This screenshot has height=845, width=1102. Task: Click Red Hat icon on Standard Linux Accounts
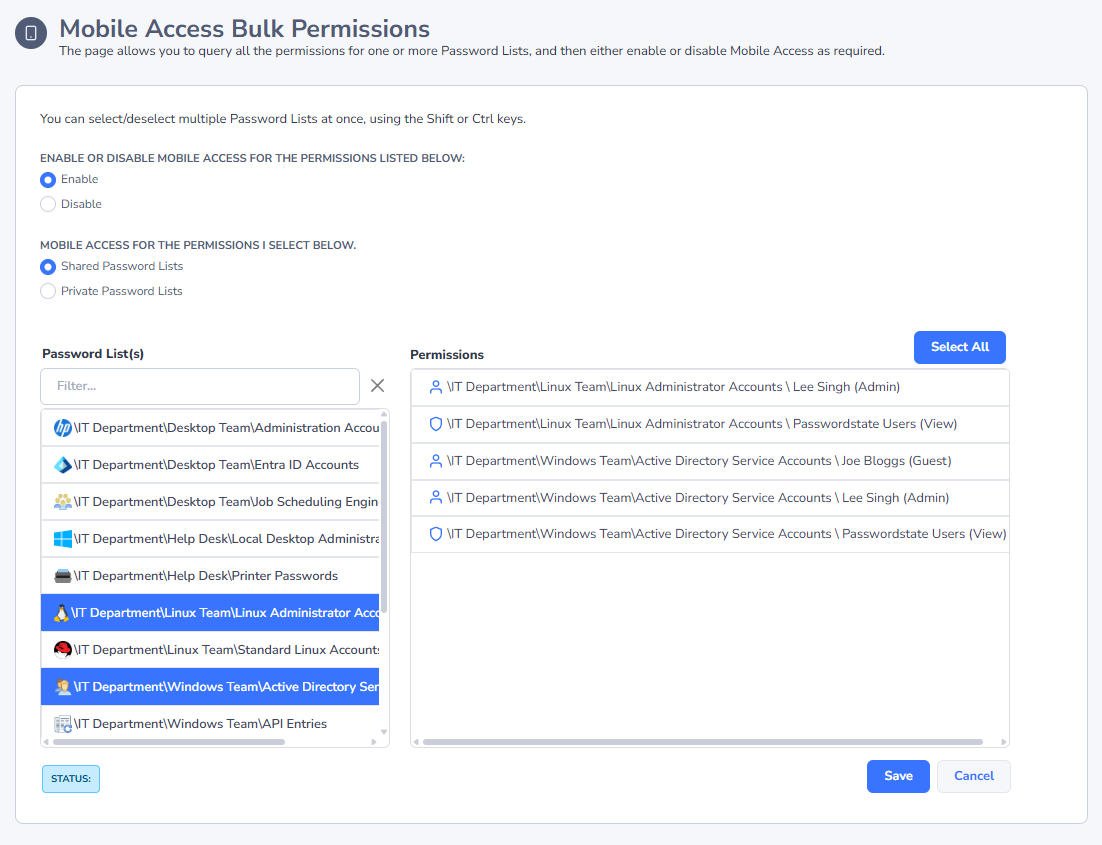click(x=63, y=650)
